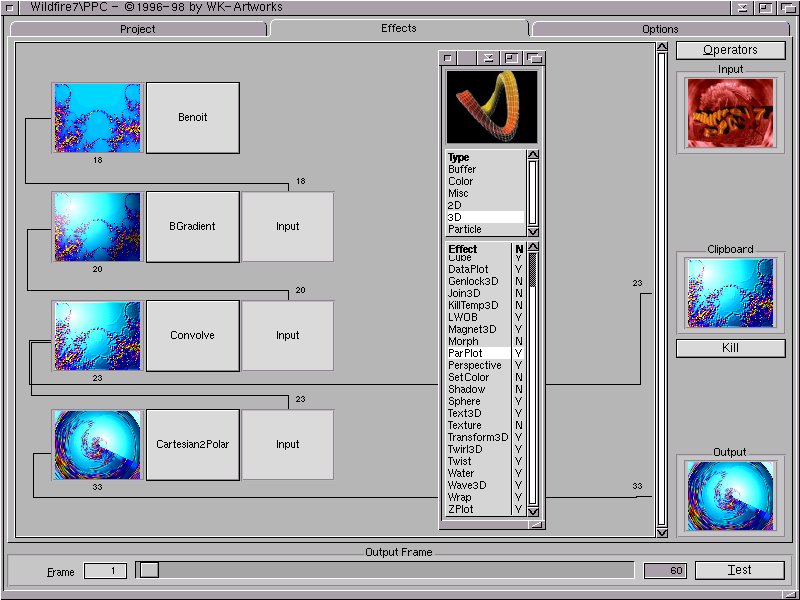Click the Output Frame slider knob
This screenshot has height=600, width=800.
(x=149, y=570)
